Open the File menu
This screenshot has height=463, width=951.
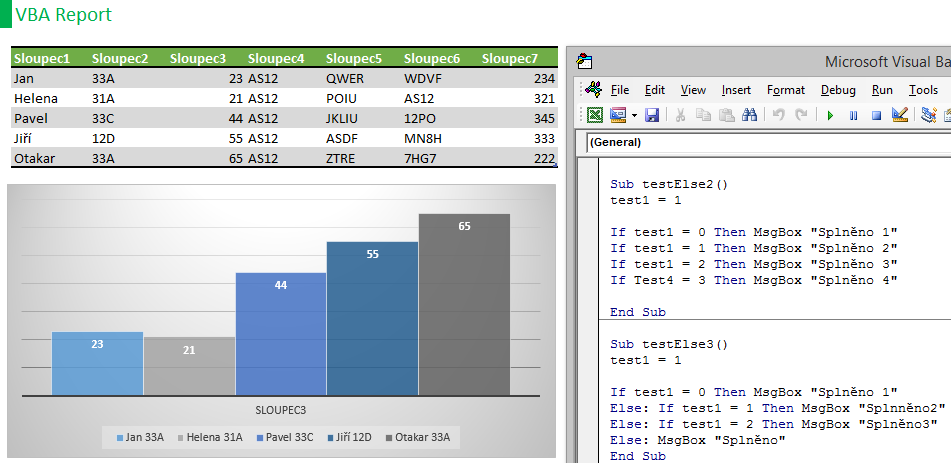[x=620, y=90]
